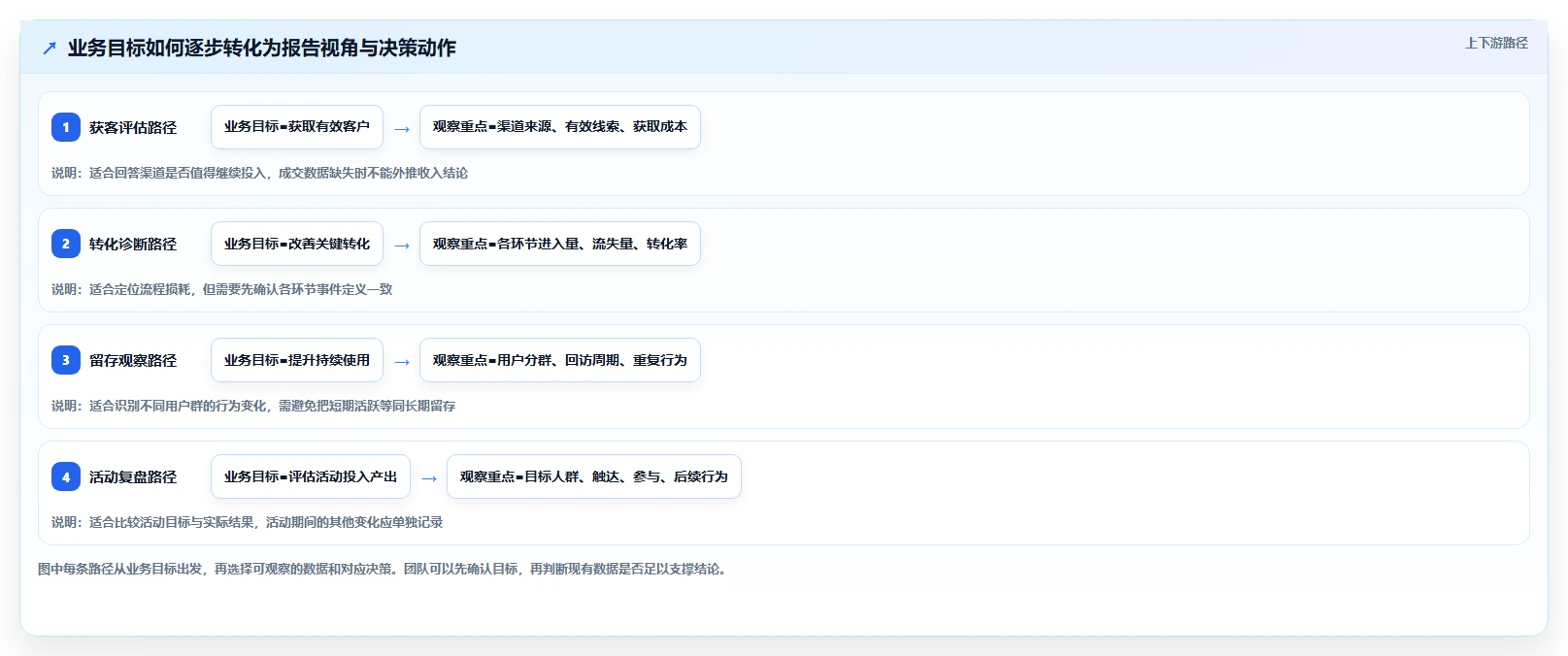This screenshot has width=1568, height=656.
Task: Click the footer text starting 图中每条路径从业务目标出发
Action: tap(384, 569)
